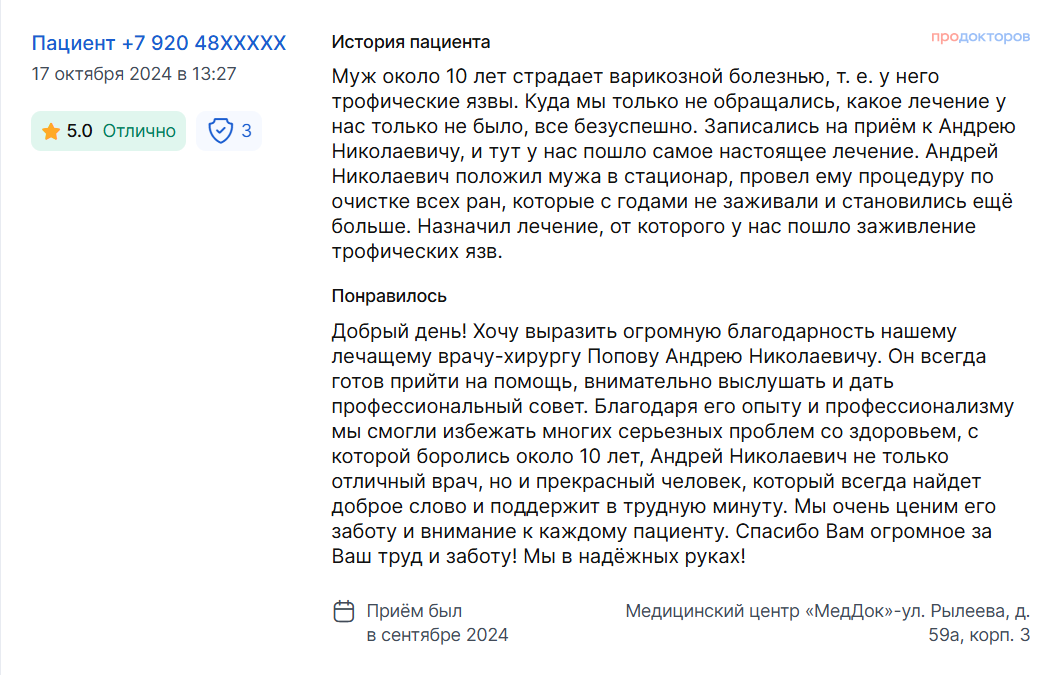
Task: Click the review date 17 октября 2024
Action: (x=101, y=74)
